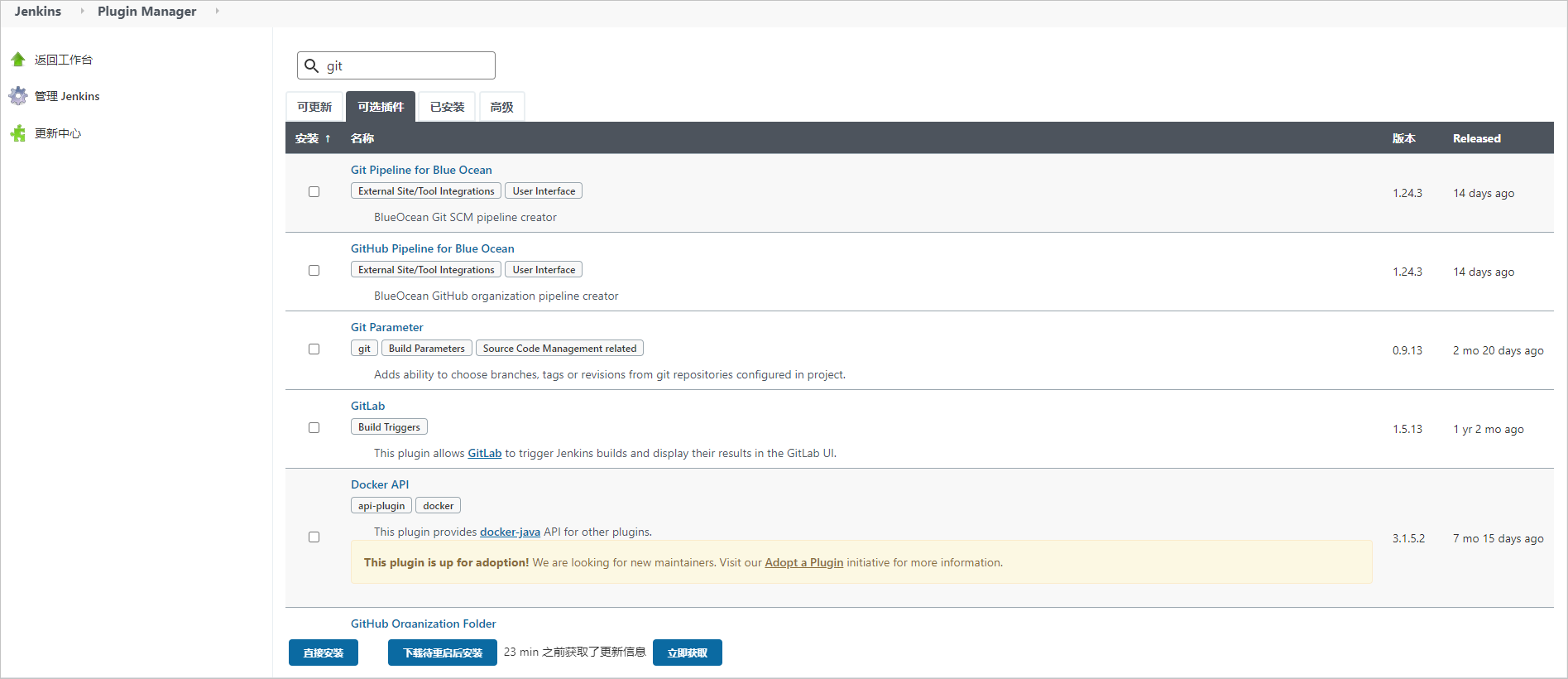Click version 0.9.13 of Git Parameter
This screenshot has width=1568, height=679.
click(x=1407, y=350)
